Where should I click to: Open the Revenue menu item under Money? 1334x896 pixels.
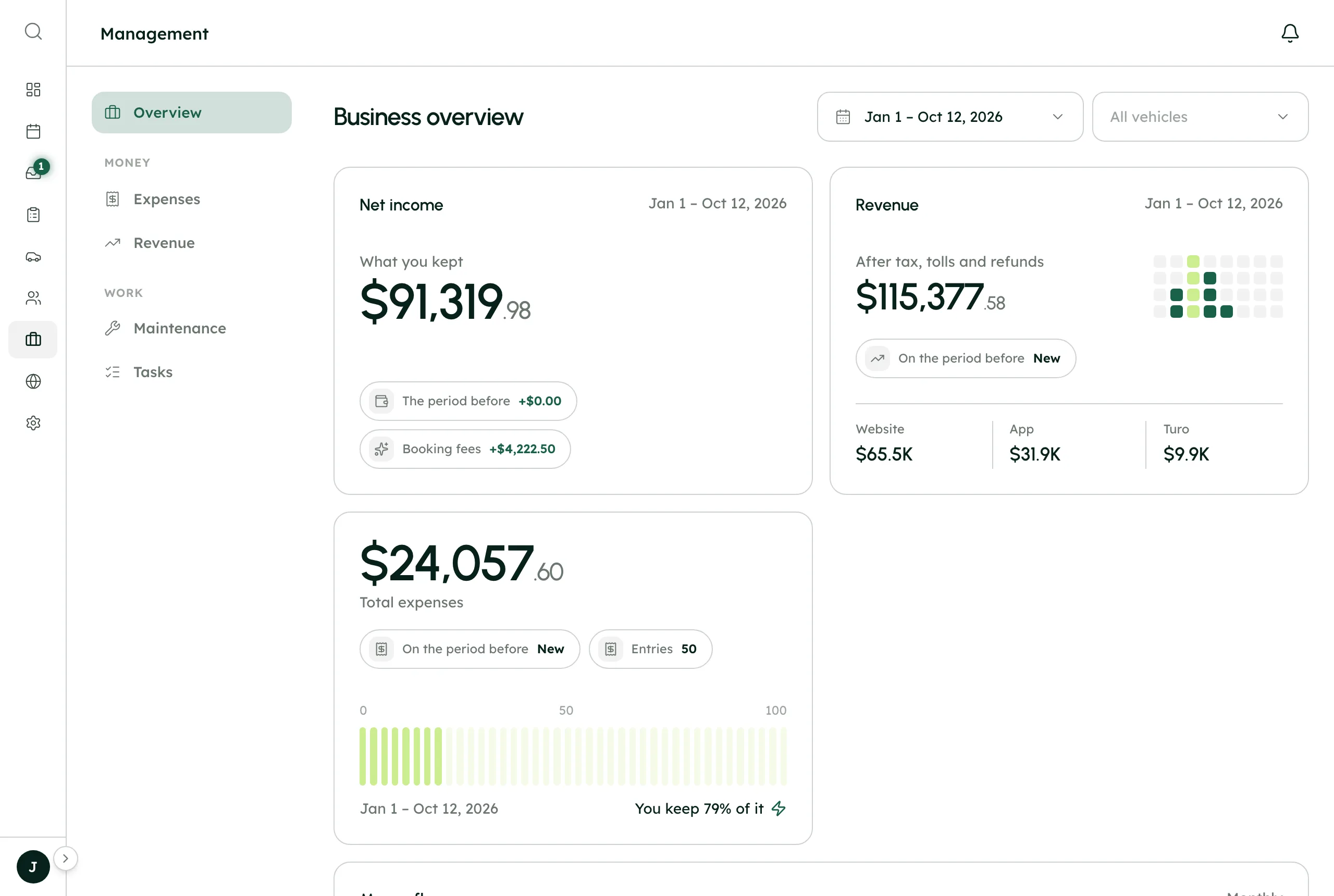pyautogui.click(x=191, y=243)
